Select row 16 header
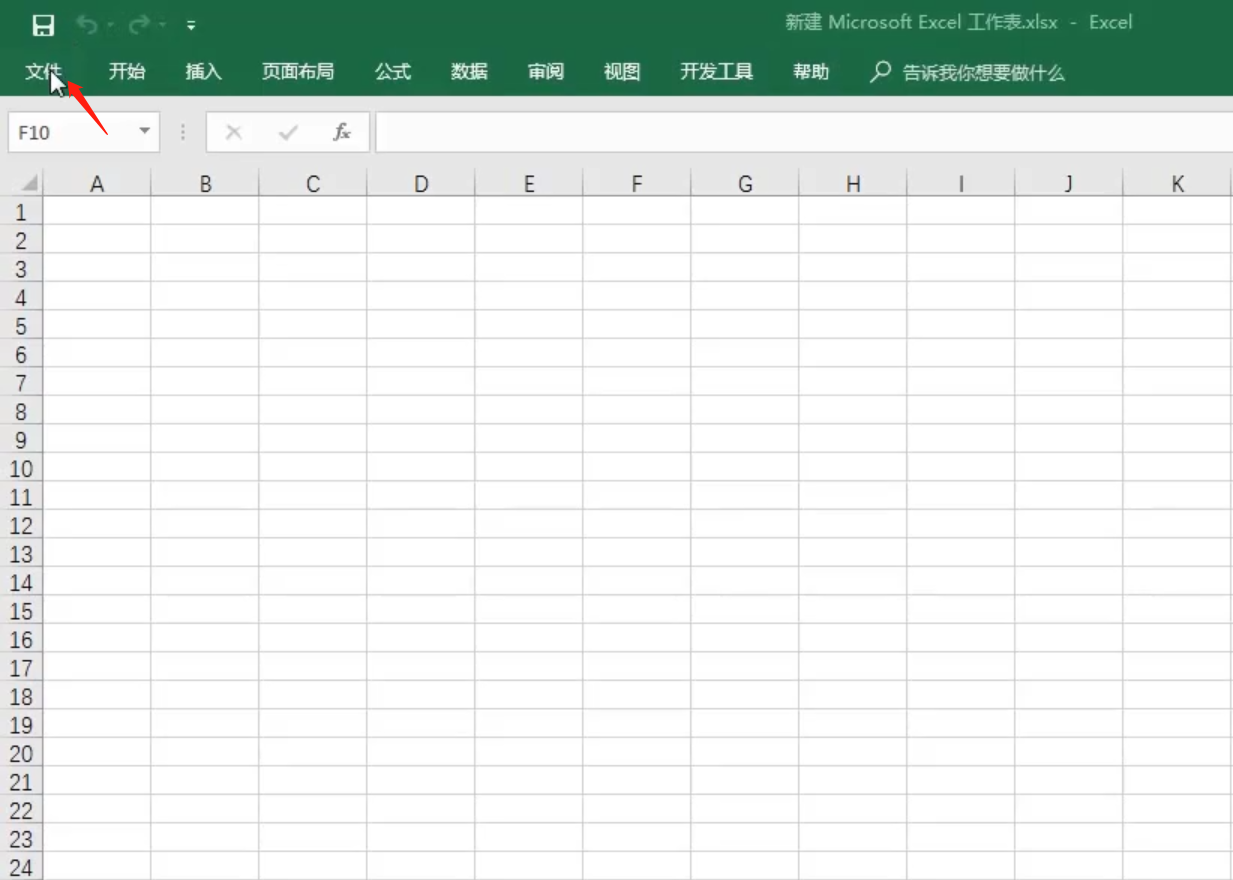1233x880 pixels. (x=21, y=639)
